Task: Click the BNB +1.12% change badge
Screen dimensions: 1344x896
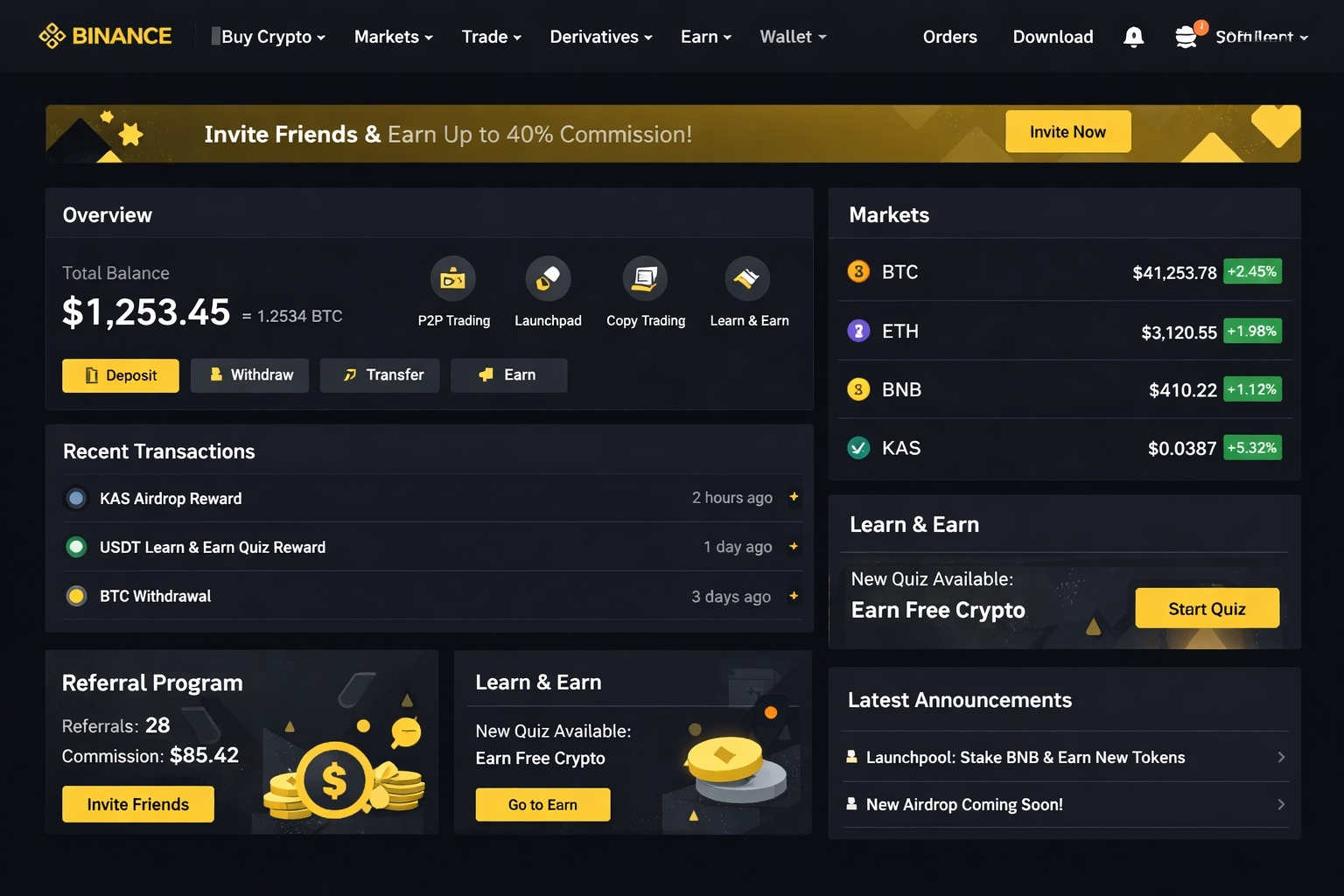Action: tap(1252, 389)
